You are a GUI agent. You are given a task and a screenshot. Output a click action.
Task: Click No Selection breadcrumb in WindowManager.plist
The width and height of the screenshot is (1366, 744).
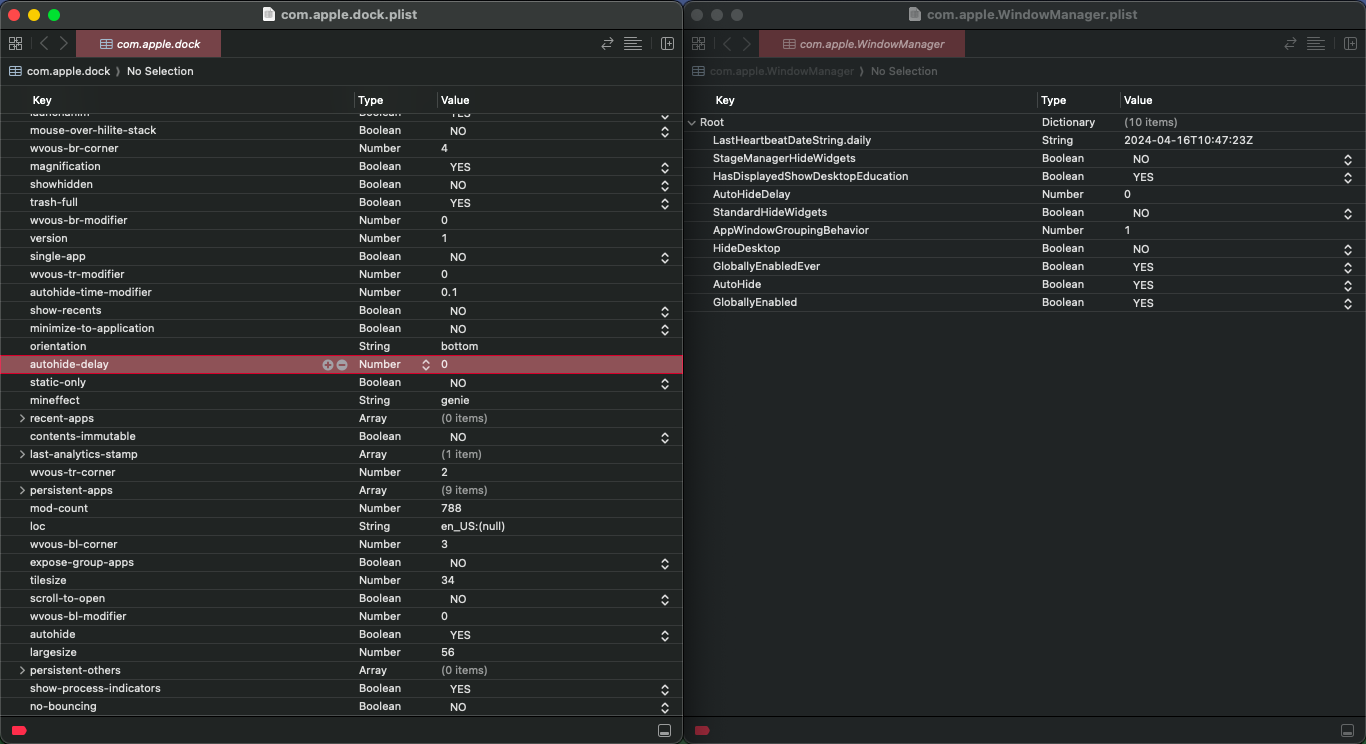904,71
